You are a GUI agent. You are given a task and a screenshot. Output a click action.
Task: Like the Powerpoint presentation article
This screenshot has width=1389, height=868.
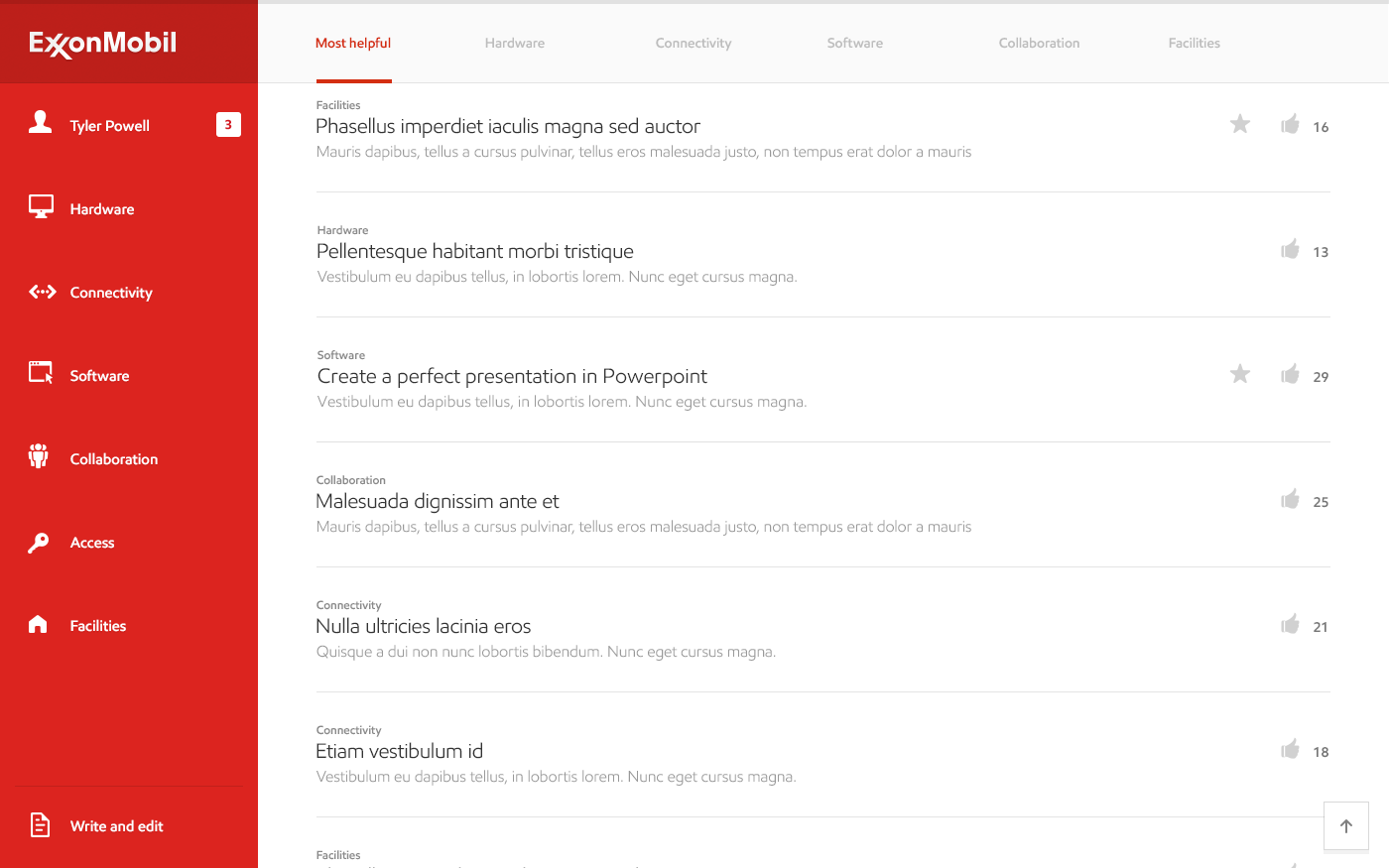click(1290, 374)
